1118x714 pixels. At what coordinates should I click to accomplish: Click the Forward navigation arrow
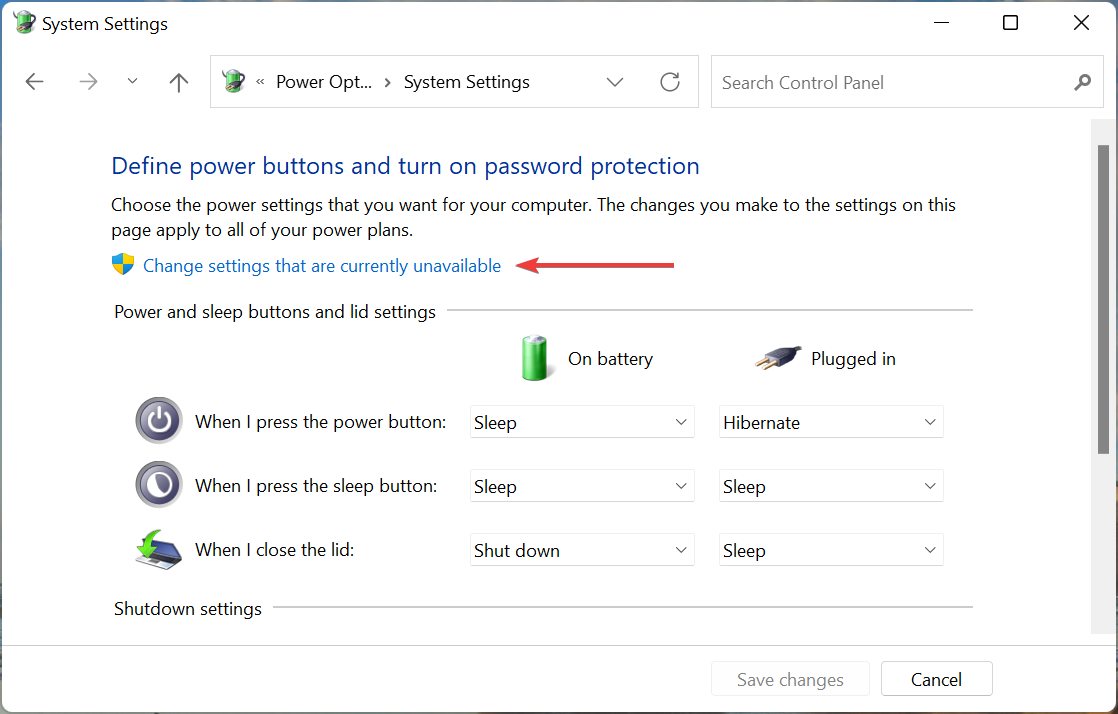pos(88,81)
